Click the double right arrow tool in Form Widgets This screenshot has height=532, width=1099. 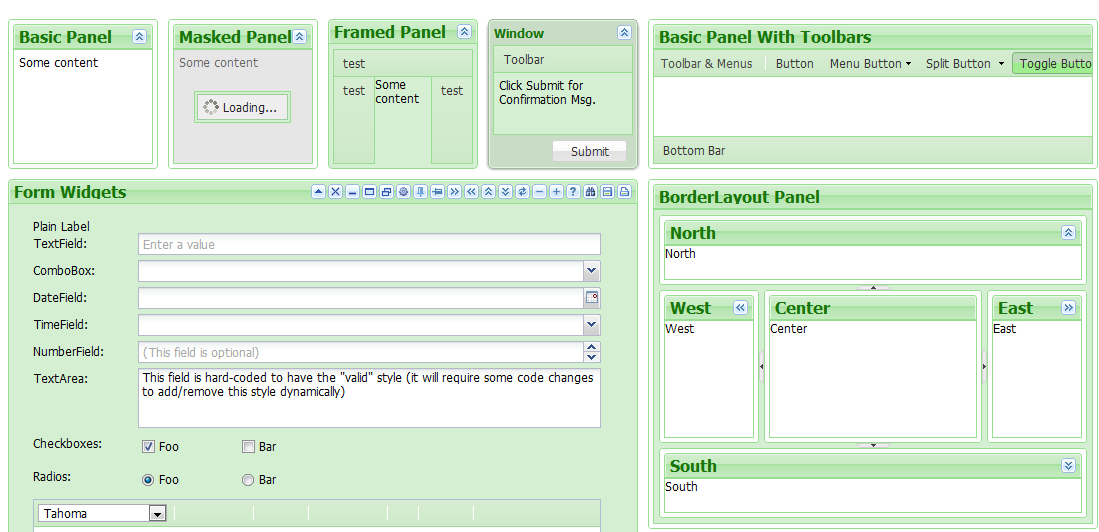click(x=454, y=191)
